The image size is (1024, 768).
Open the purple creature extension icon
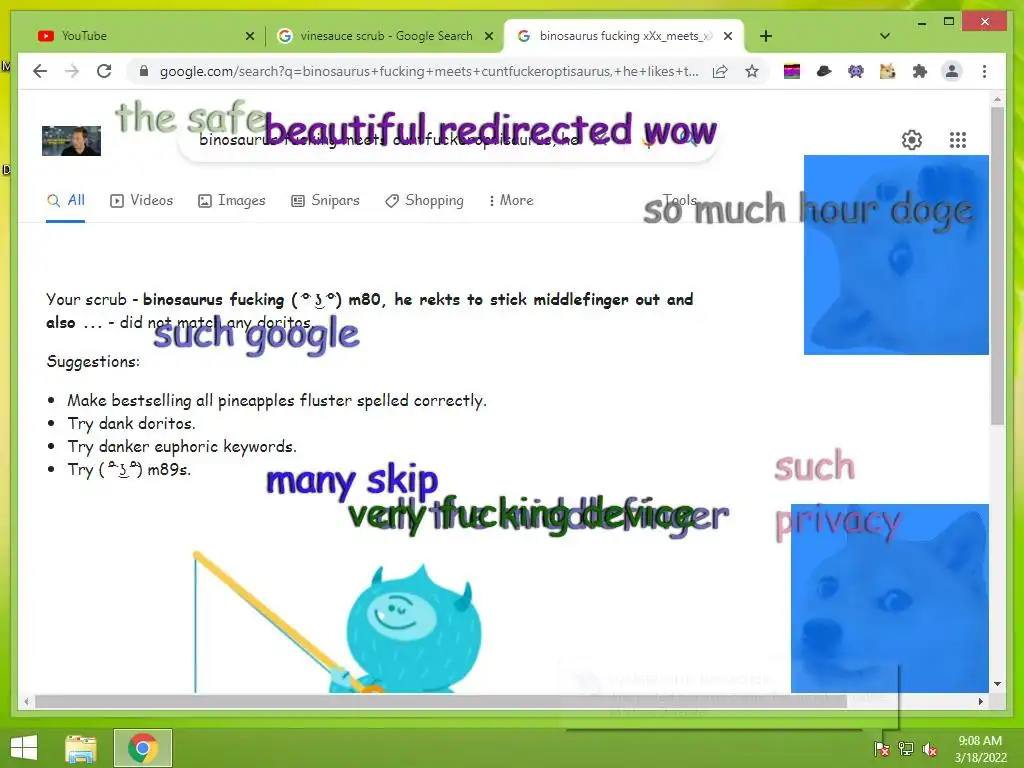coord(856,71)
